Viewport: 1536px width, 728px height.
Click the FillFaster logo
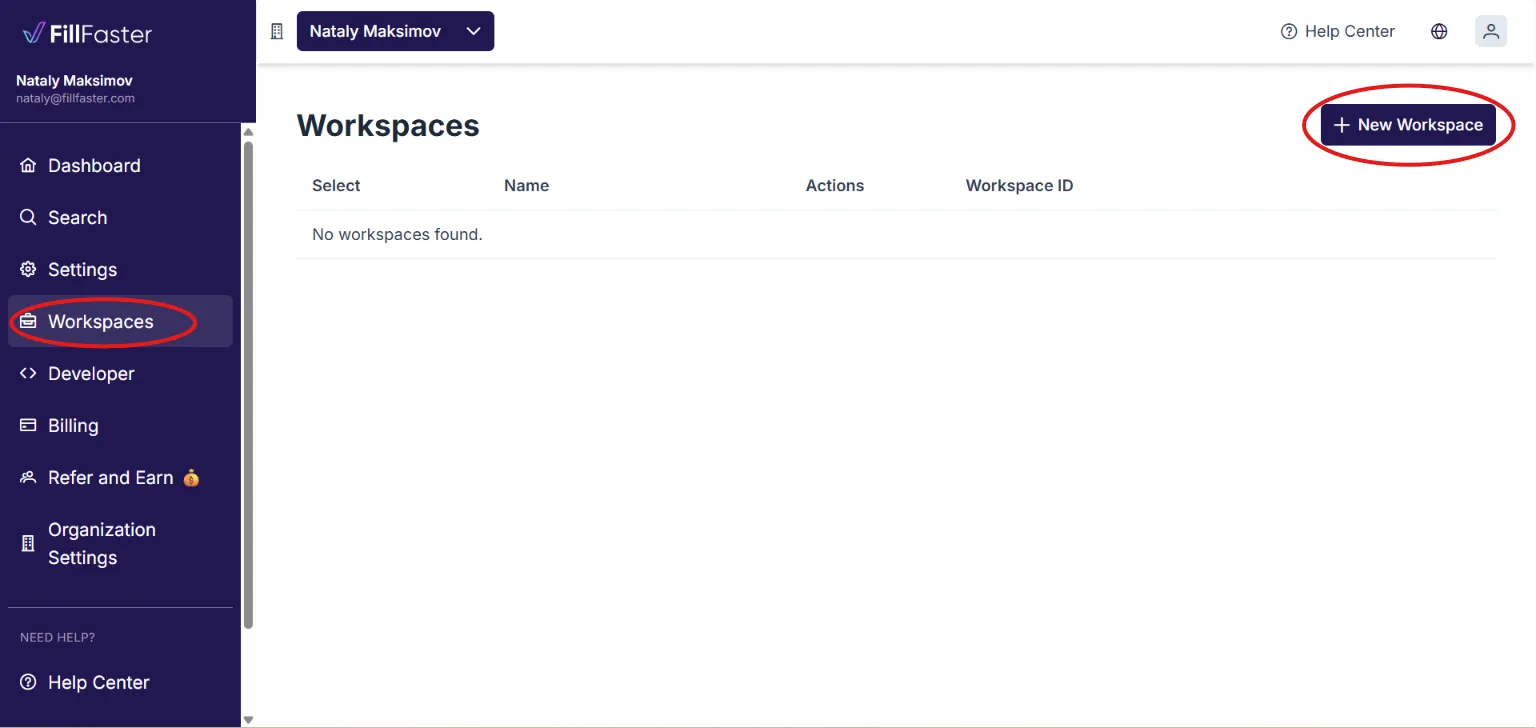pyautogui.click(x=87, y=34)
